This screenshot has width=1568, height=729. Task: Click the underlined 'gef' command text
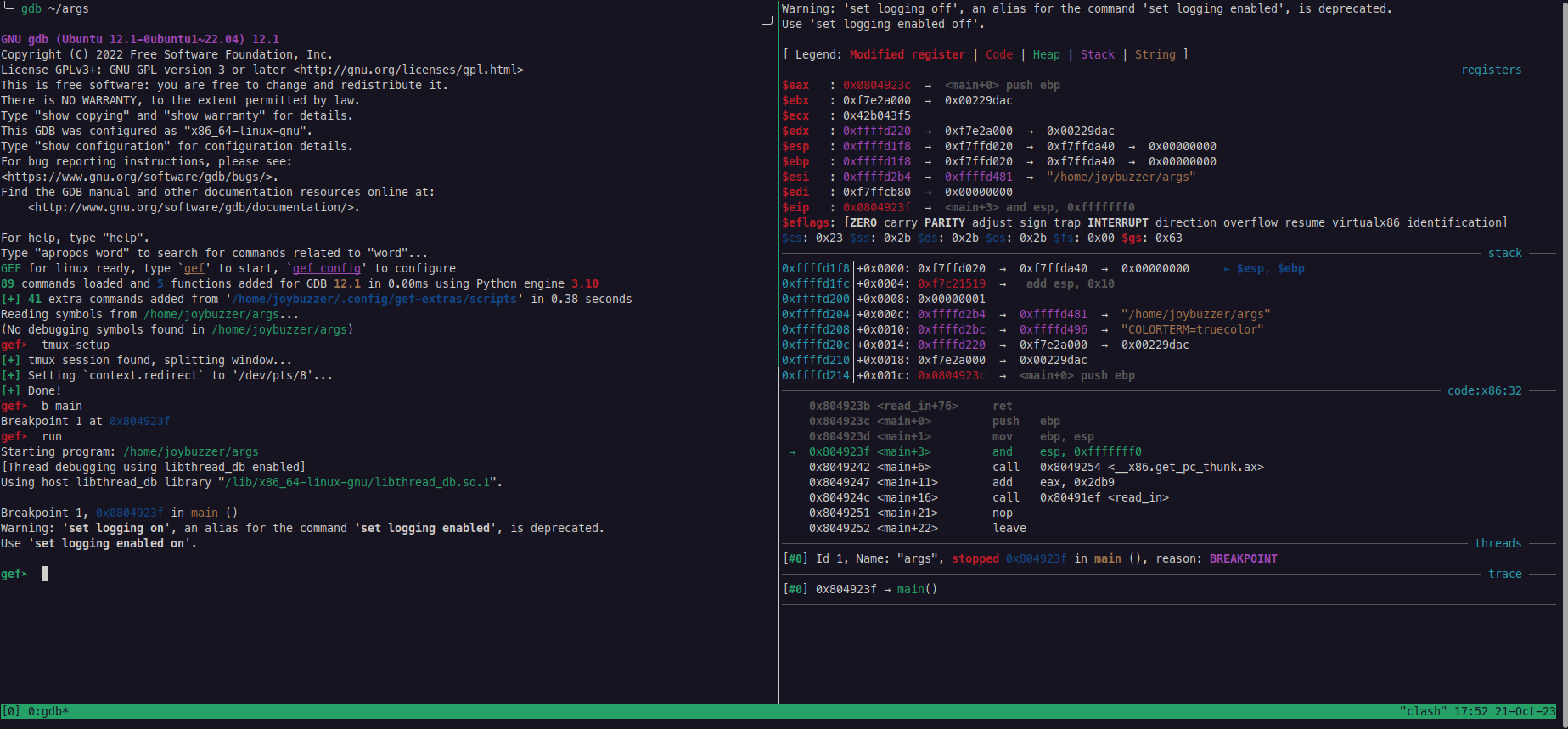[x=194, y=268]
